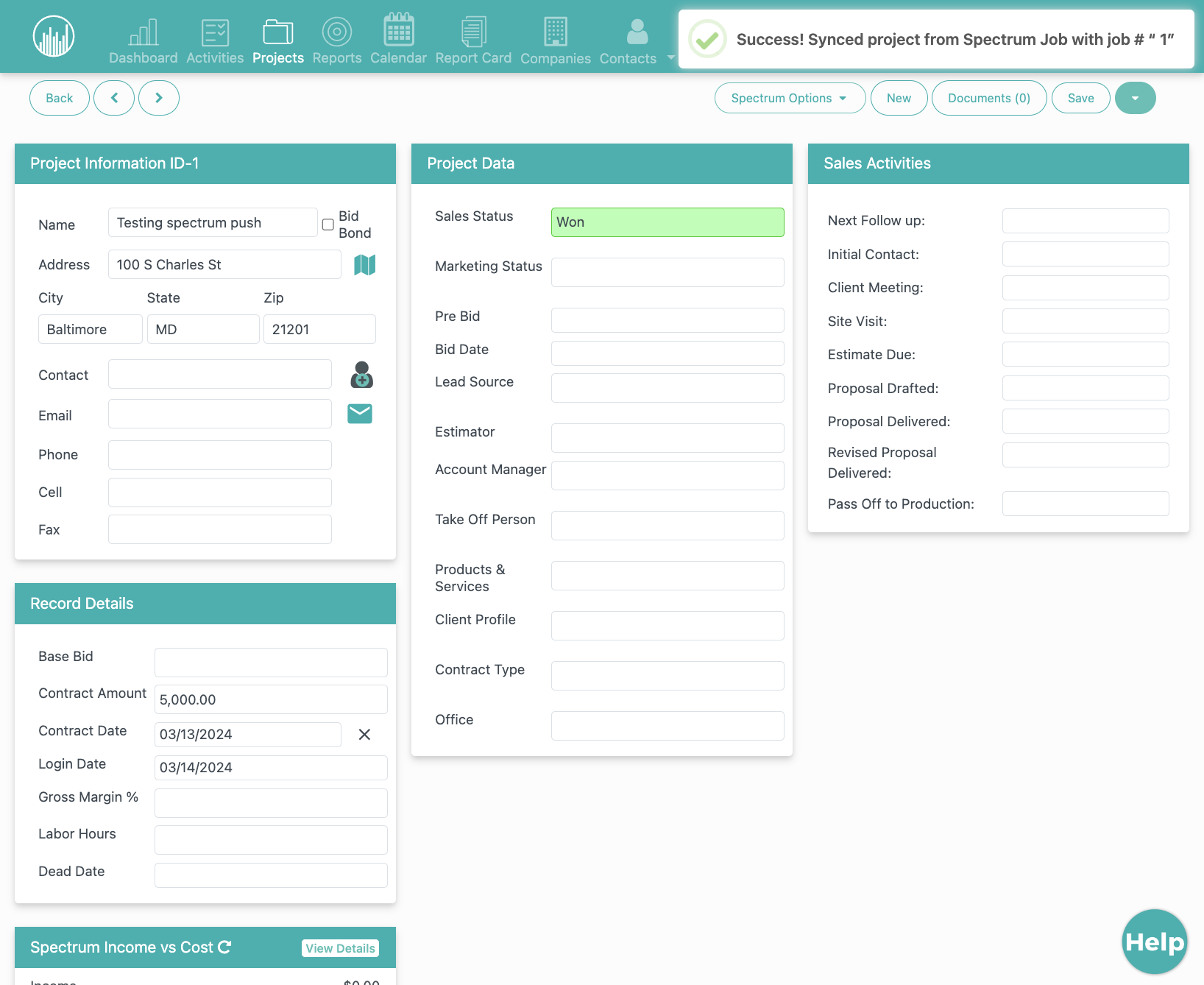This screenshot has width=1204, height=985.
Task: Click the Contract Type field
Action: coord(667,676)
